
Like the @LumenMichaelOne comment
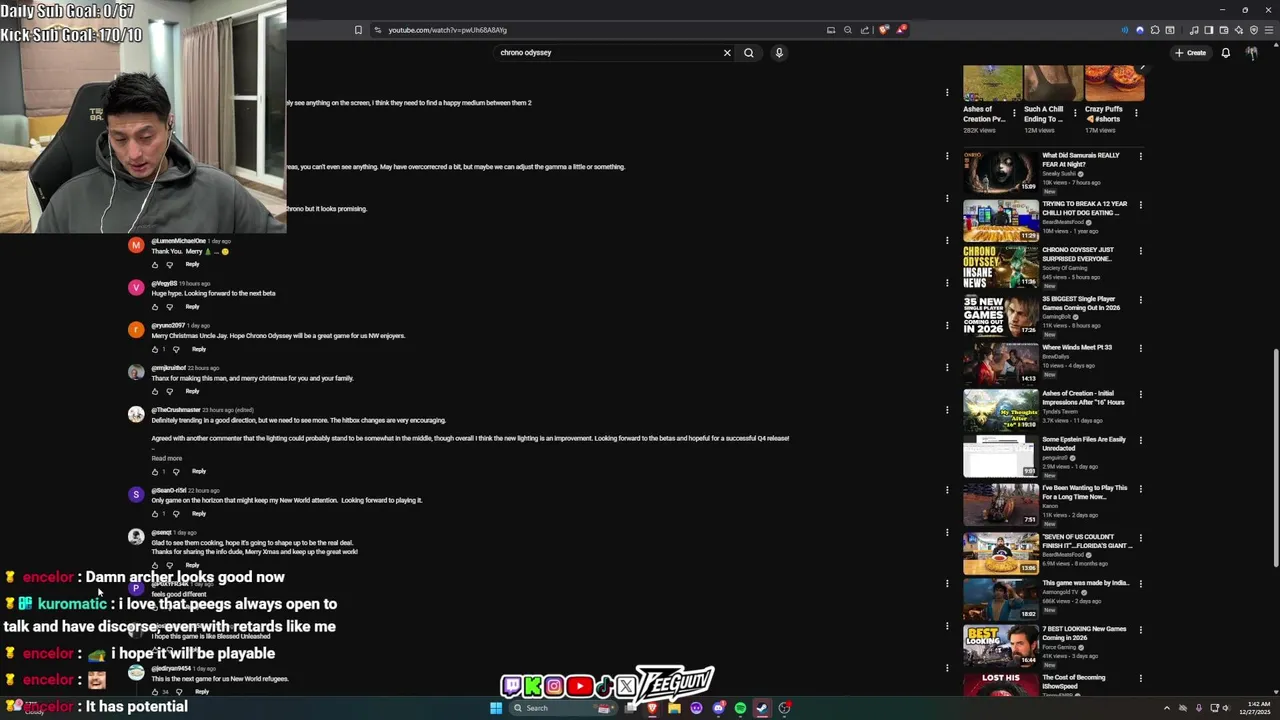pyautogui.click(x=155, y=265)
